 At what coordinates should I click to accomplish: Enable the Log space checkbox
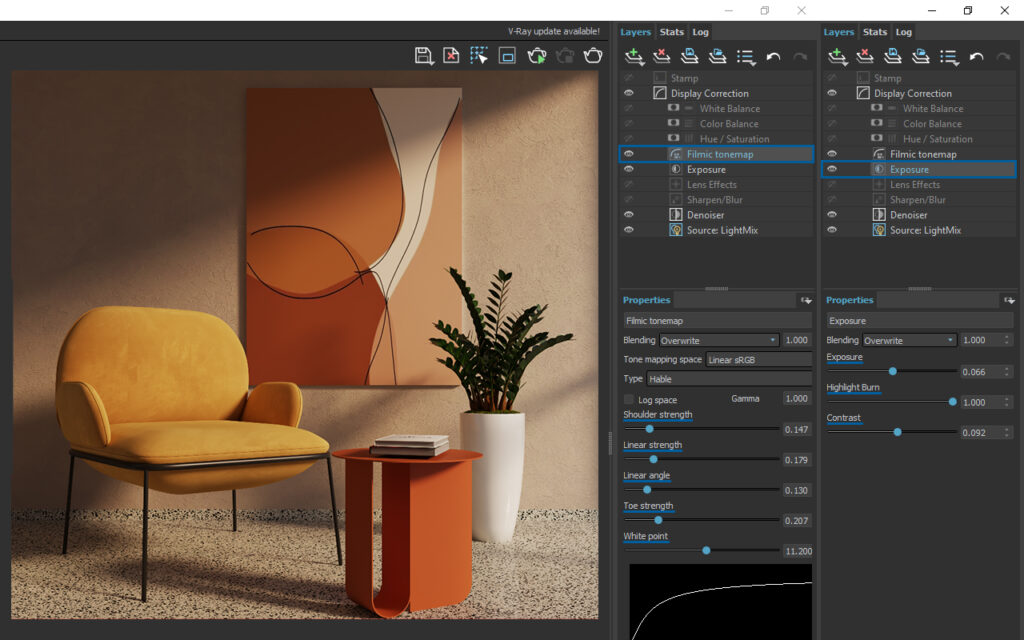pos(628,400)
